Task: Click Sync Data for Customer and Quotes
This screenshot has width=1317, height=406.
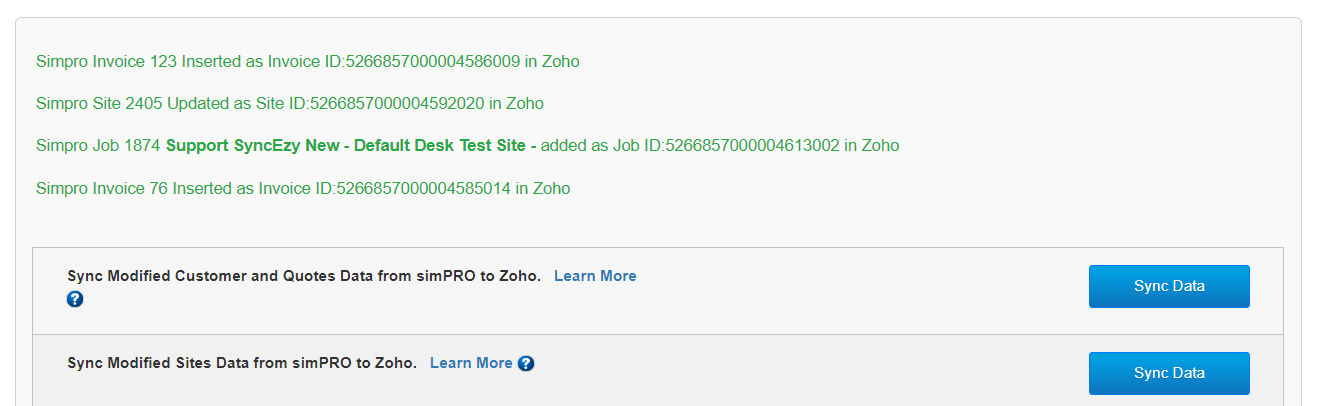Action: point(1169,286)
